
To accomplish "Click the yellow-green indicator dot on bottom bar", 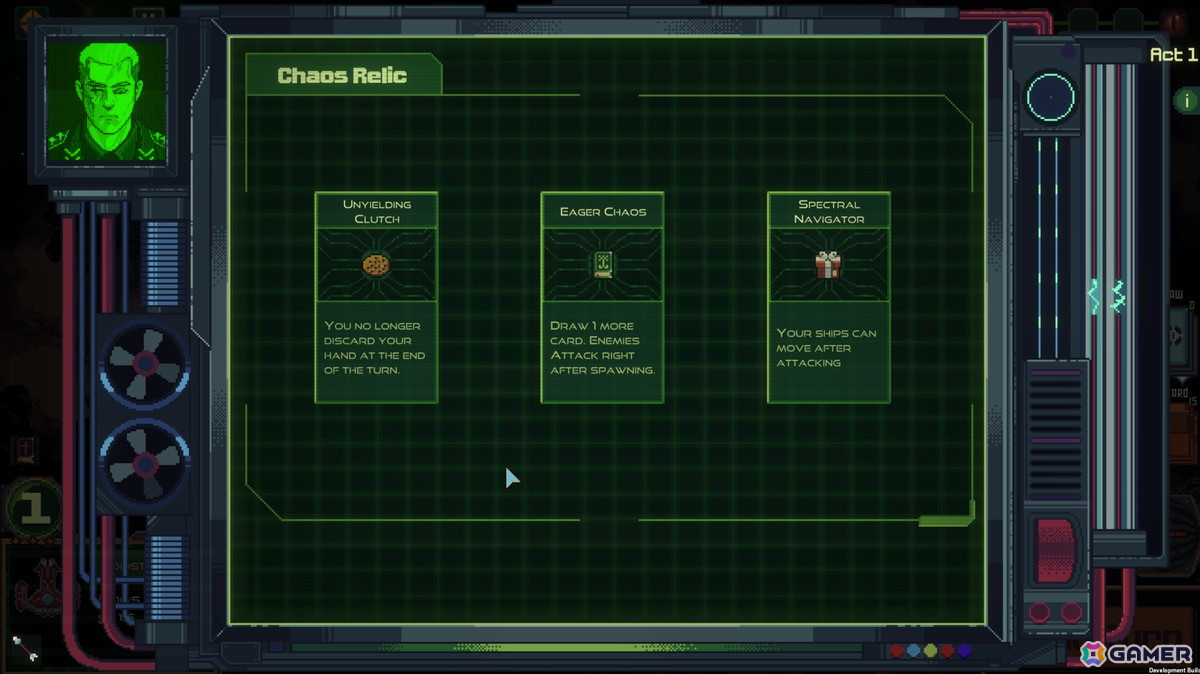I will pyautogui.click(x=930, y=651).
